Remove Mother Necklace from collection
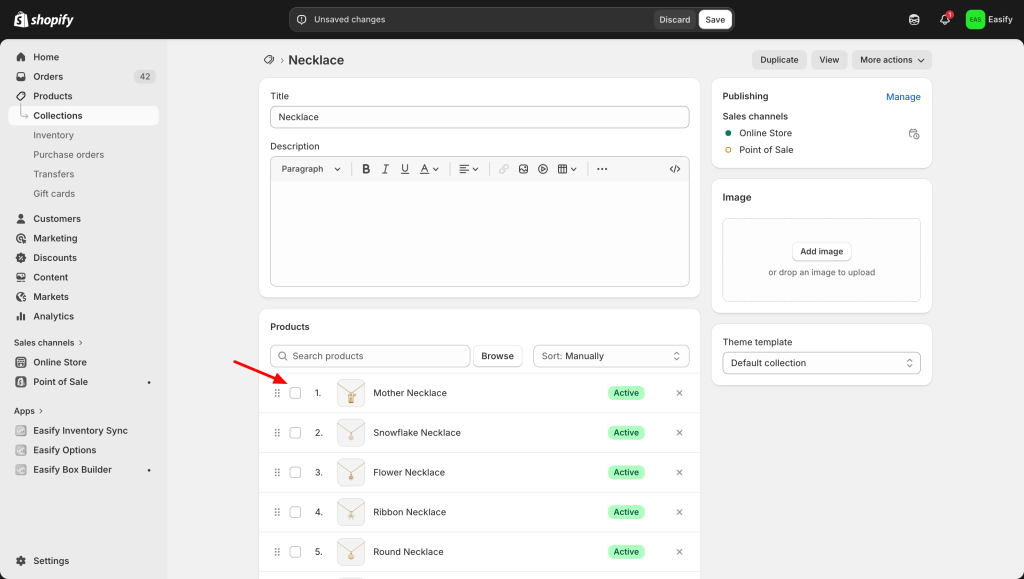 [x=679, y=393]
